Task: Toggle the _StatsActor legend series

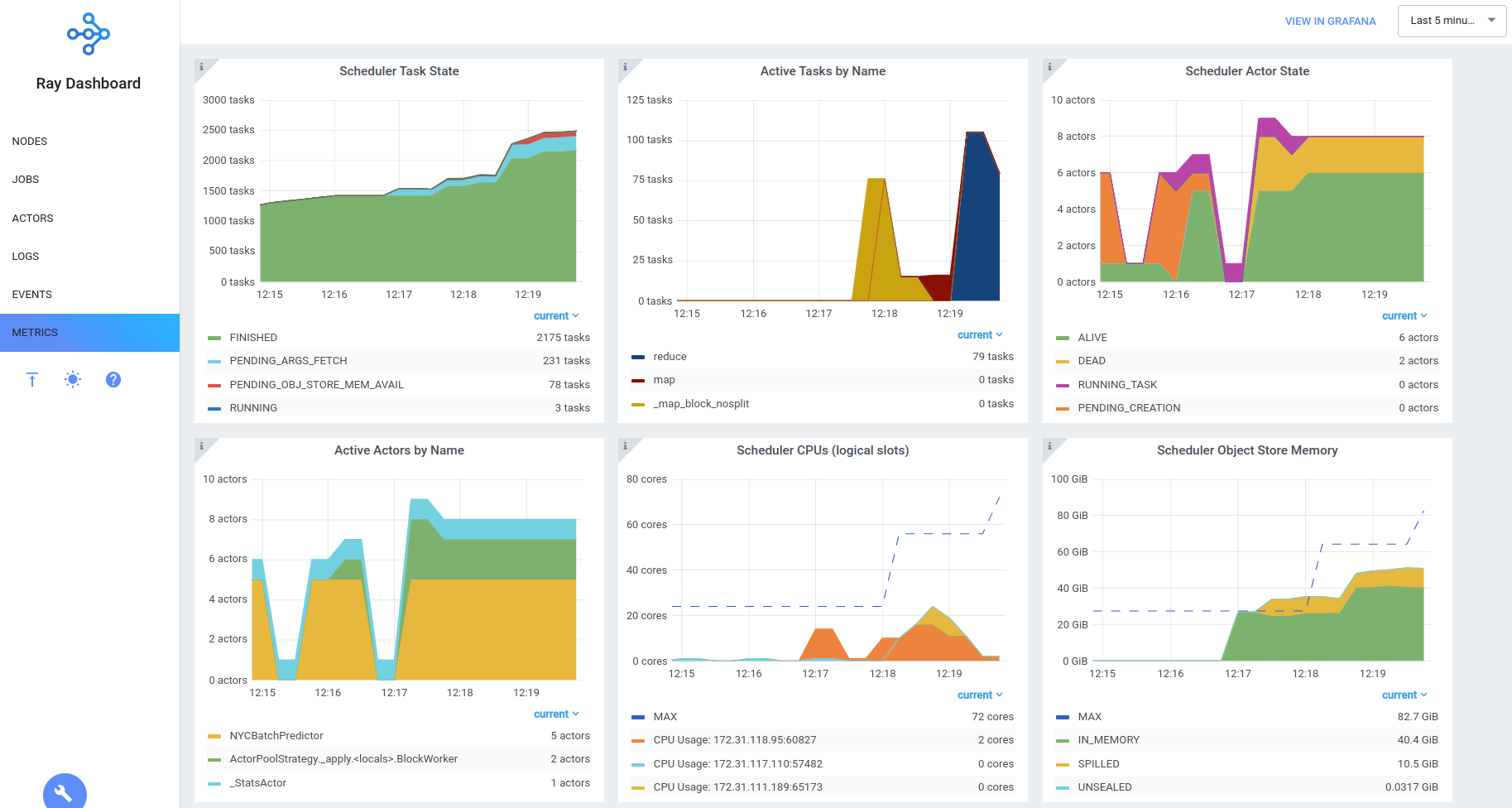Action: pos(258,783)
